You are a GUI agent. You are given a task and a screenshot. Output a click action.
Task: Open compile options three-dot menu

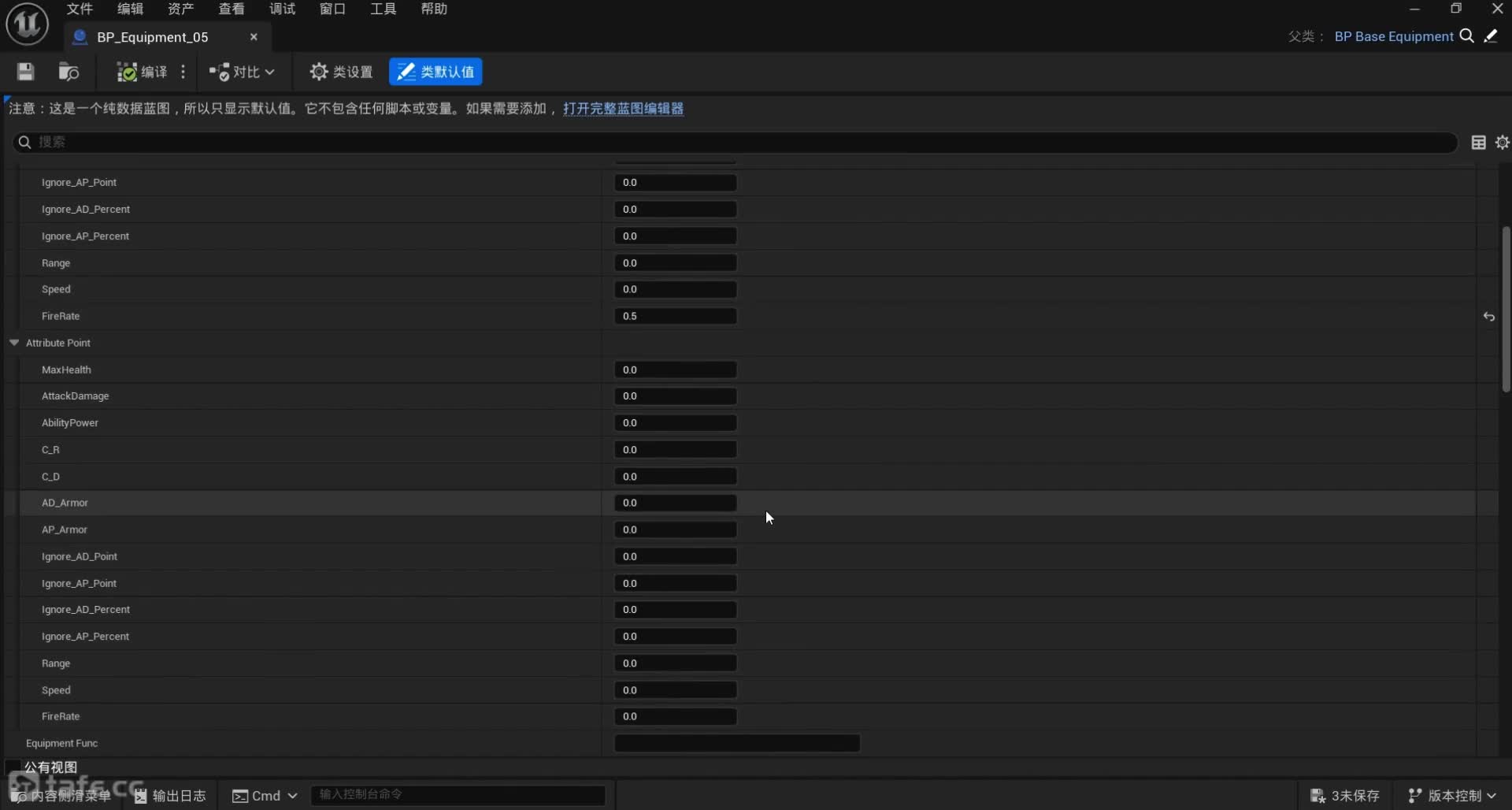tap(183, 72)
